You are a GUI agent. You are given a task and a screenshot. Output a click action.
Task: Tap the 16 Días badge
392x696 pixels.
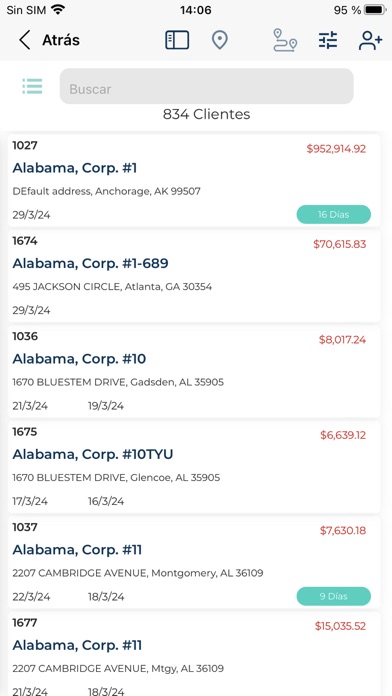(x=333, y=214)
